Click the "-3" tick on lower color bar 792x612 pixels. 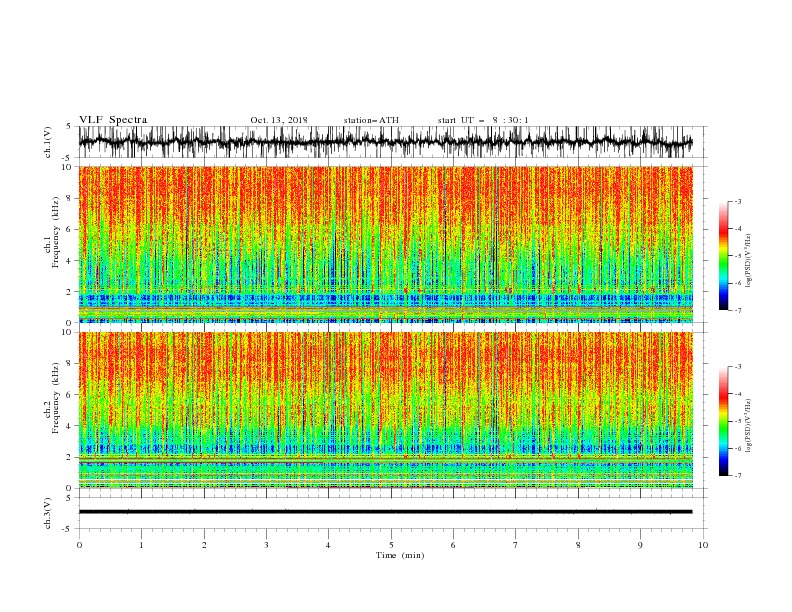pyautogui.click(x=737, y=367)
